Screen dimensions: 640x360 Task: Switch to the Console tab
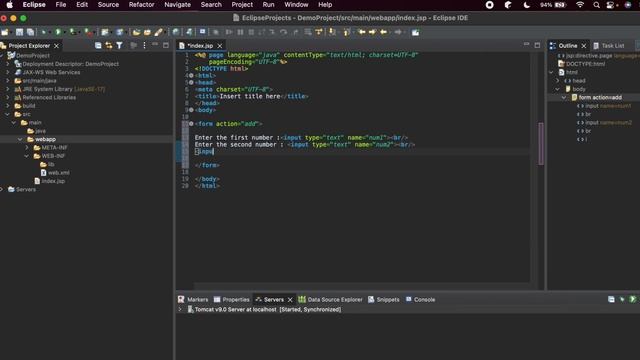pyautogui.click(x=420, y=300)
